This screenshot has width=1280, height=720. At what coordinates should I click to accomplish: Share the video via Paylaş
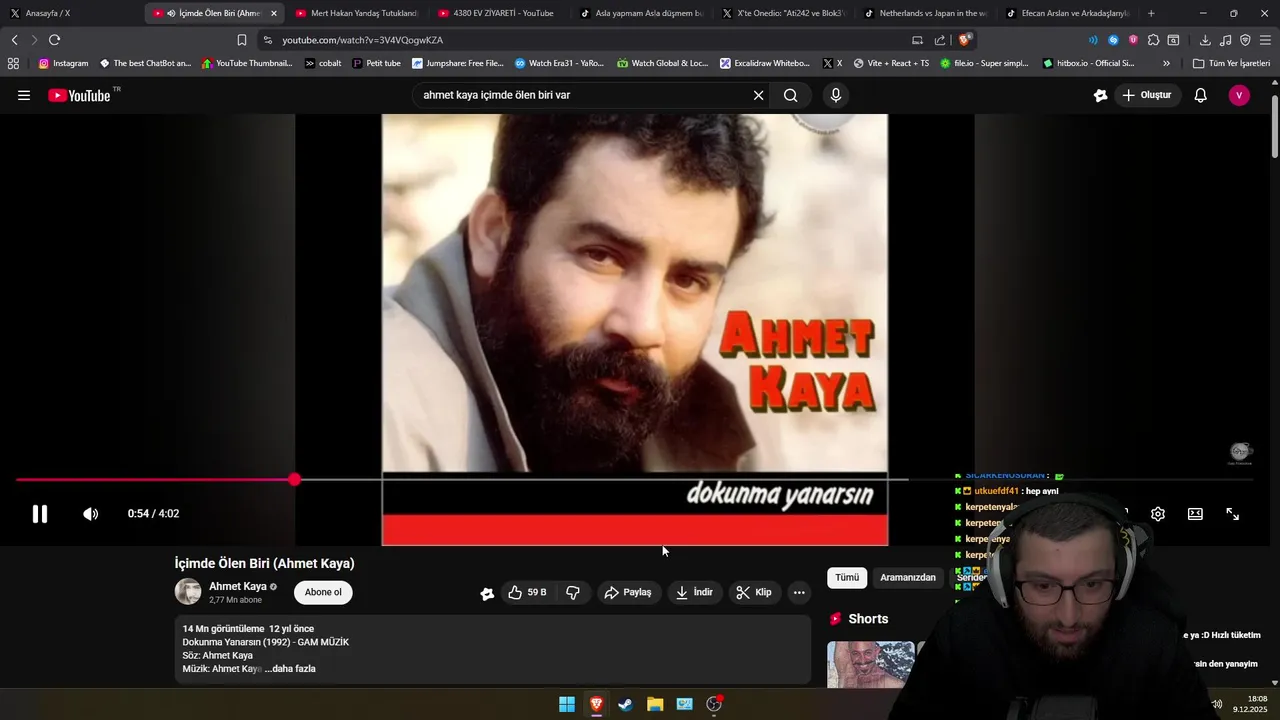(x=628, y=593)
